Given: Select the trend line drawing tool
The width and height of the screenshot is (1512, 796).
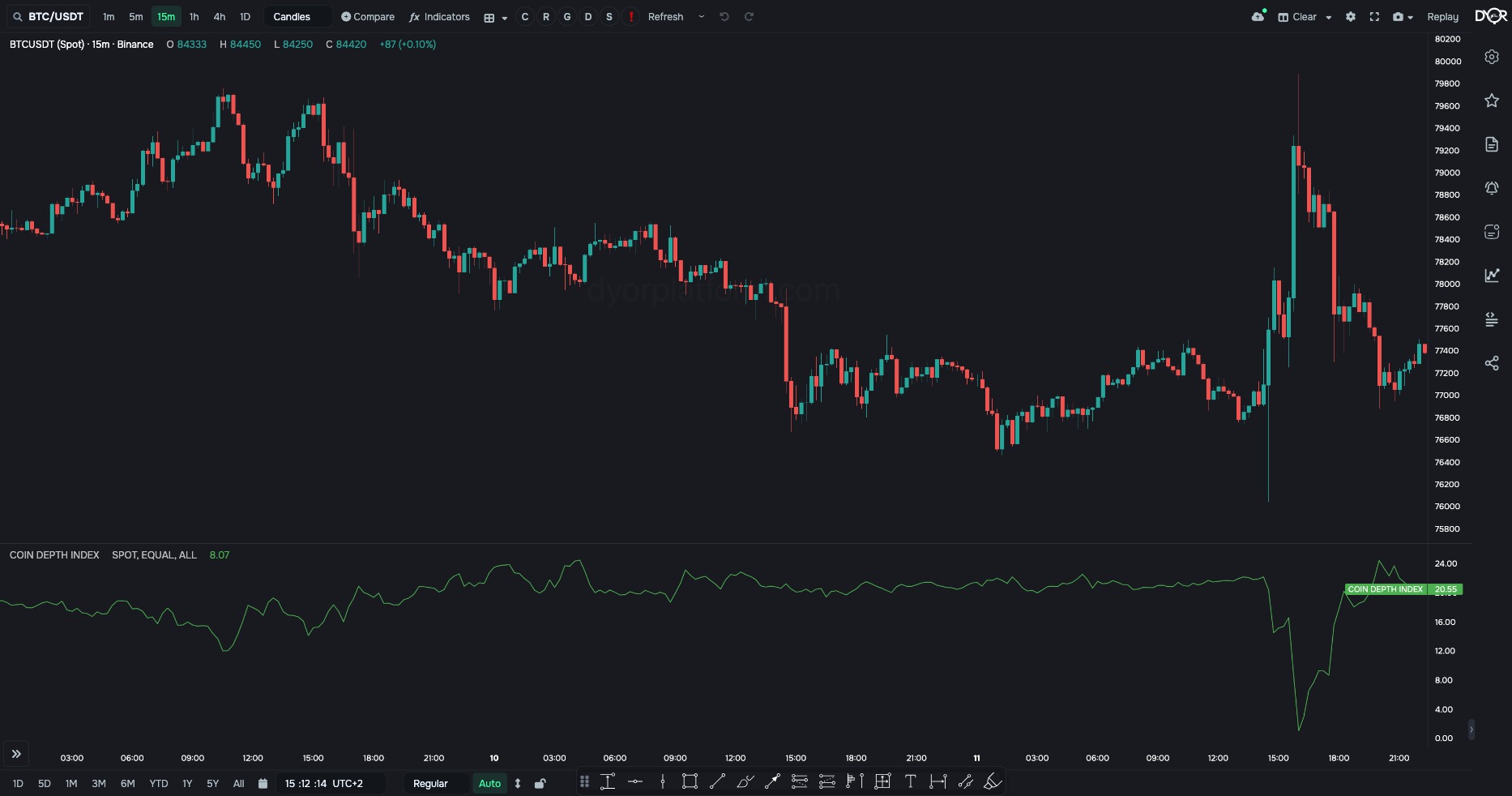Looking at the screenshot, I should pyautogui.click(x=717, y=781).
